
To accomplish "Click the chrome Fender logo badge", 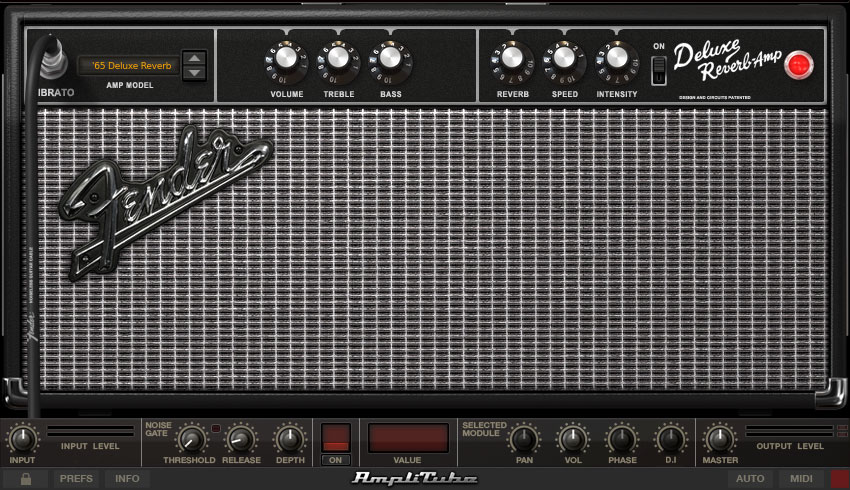I will point(164,202).
